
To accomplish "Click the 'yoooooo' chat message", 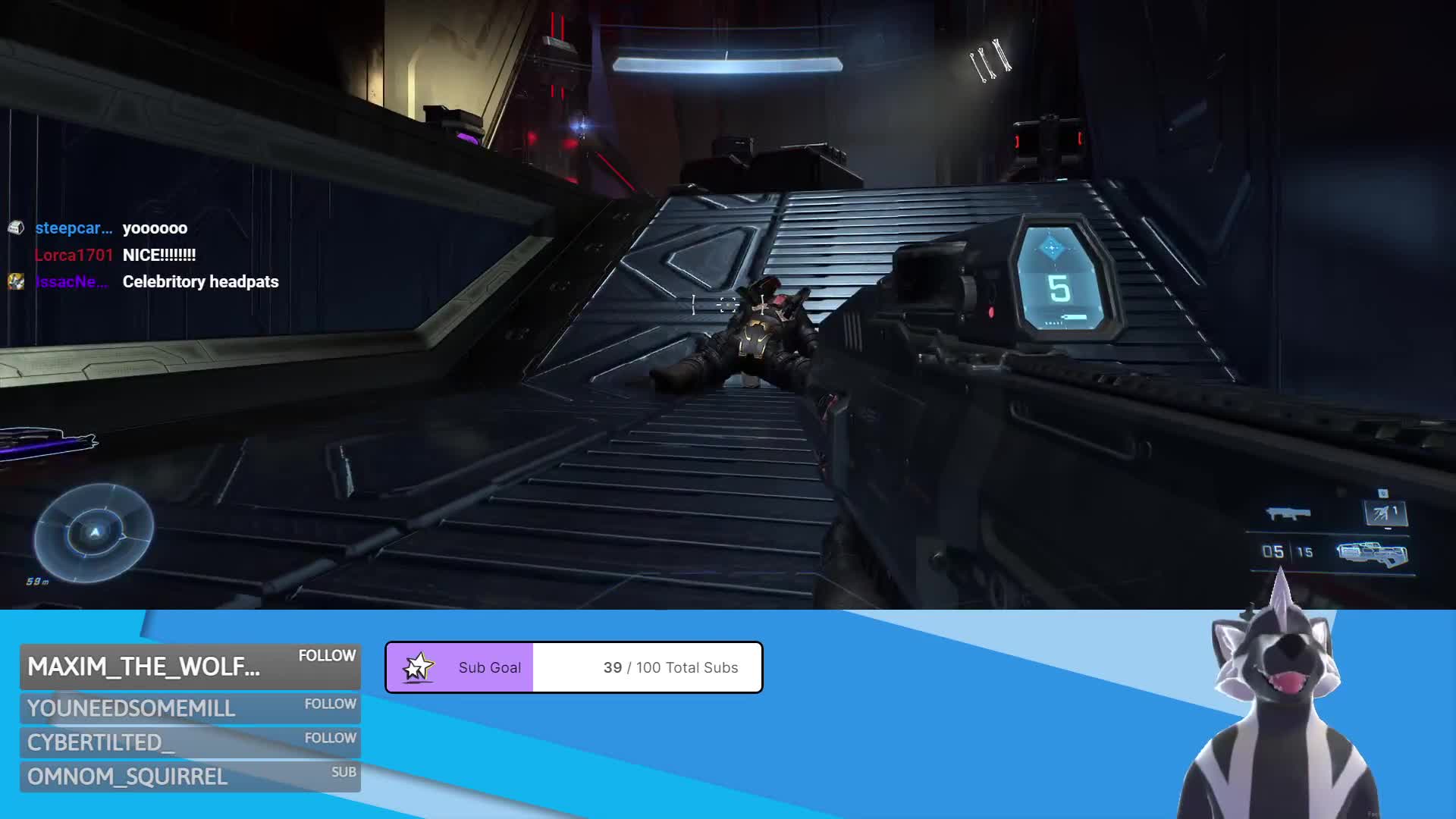I will point(155,228).
